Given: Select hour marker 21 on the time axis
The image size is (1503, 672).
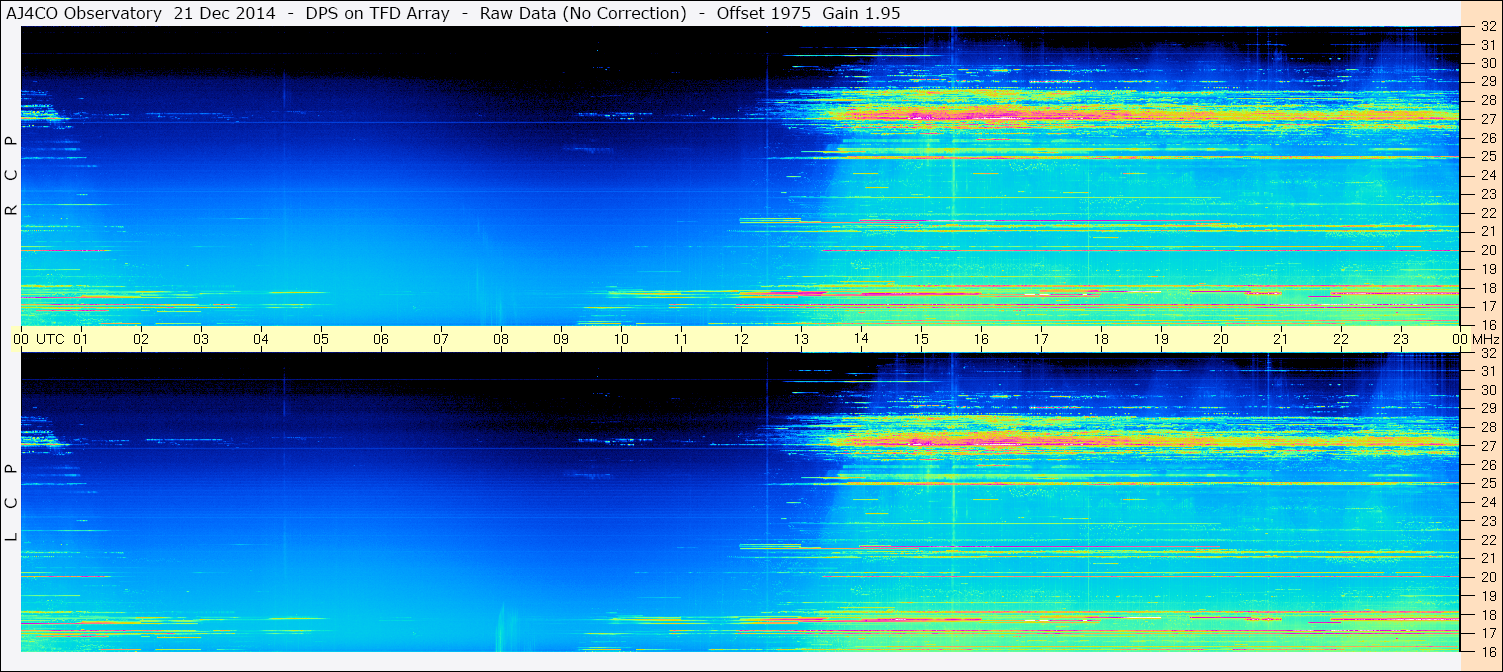Looking at the screenshot, I should [1281, 339].
